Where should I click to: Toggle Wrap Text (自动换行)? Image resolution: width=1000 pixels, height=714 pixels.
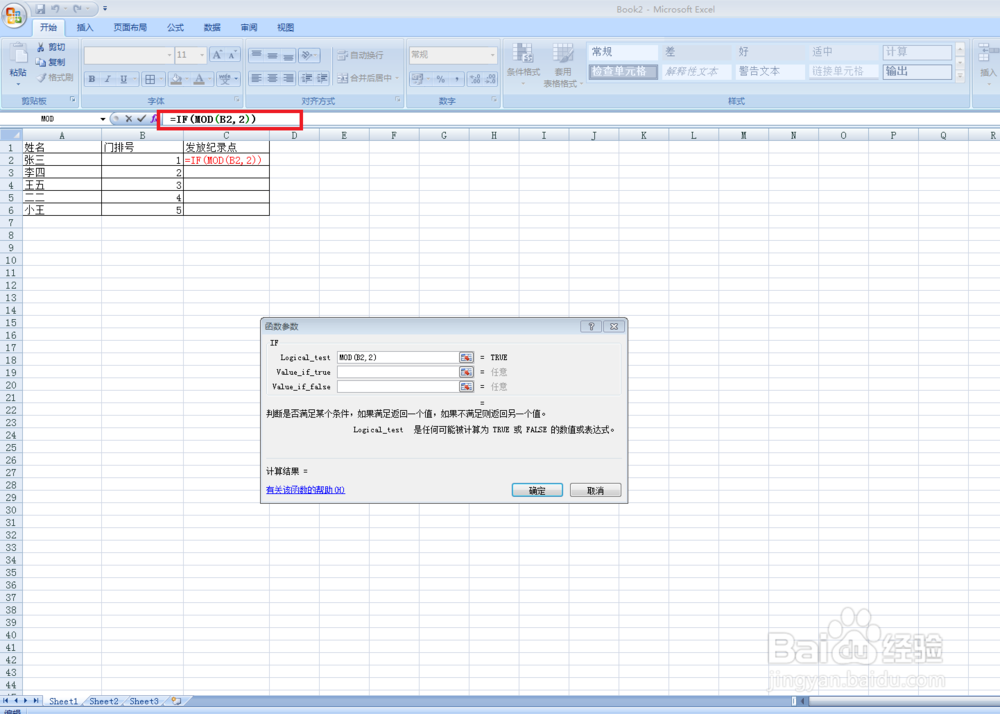point(361,55)
